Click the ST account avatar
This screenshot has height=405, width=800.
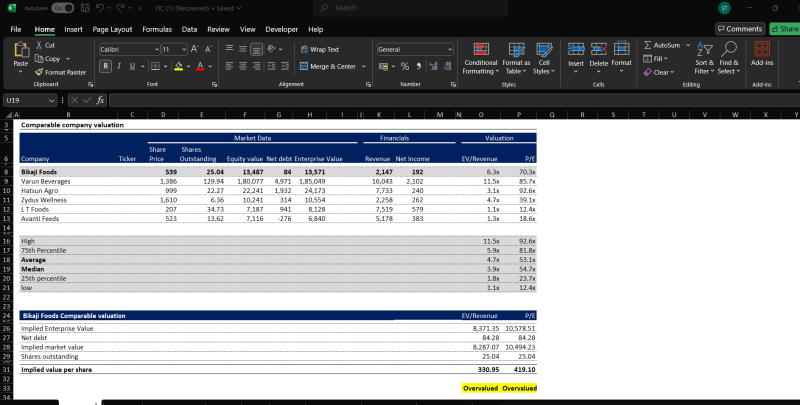point(724,8)
